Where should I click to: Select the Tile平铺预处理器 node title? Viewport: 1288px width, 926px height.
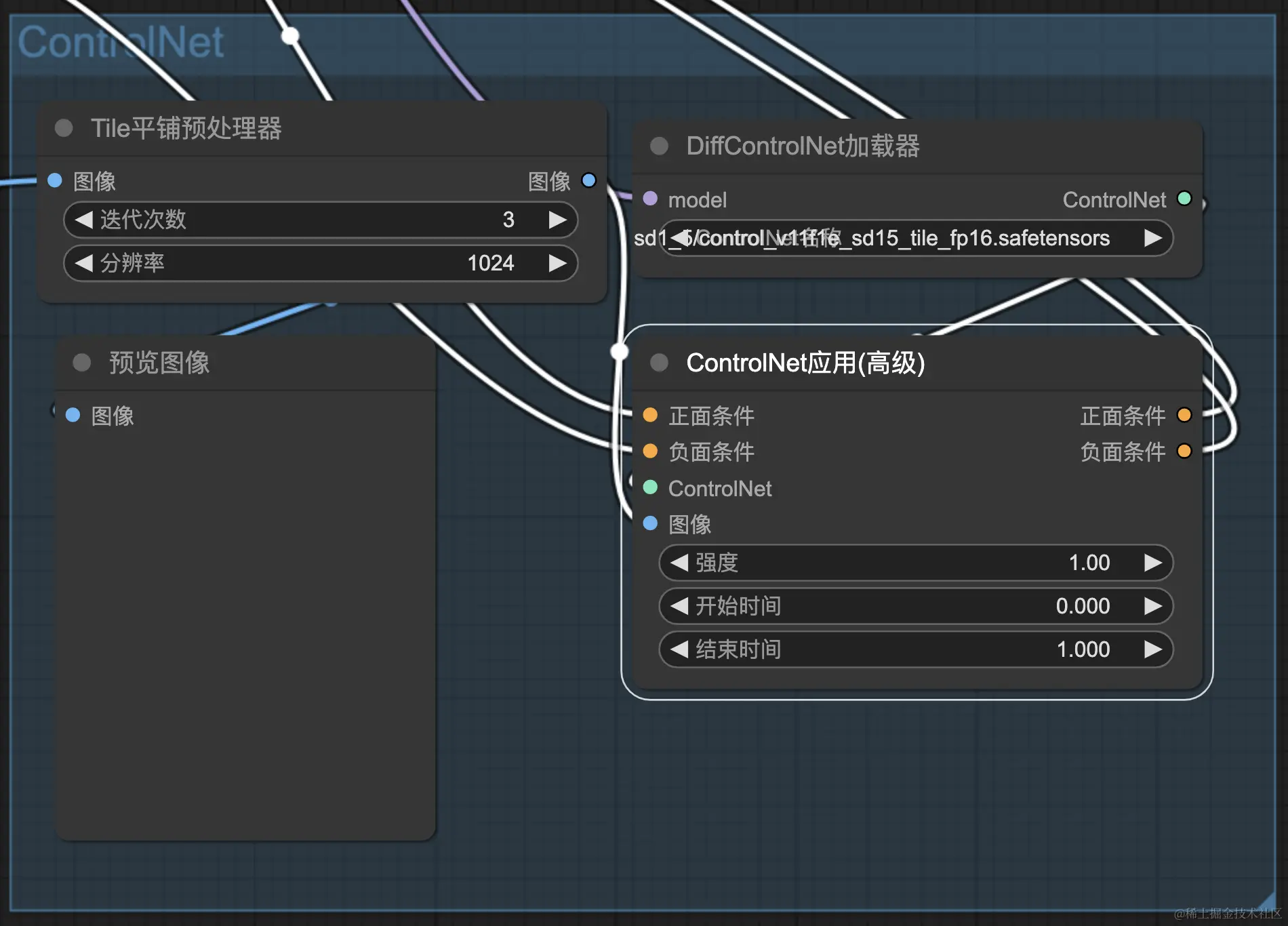186,128
